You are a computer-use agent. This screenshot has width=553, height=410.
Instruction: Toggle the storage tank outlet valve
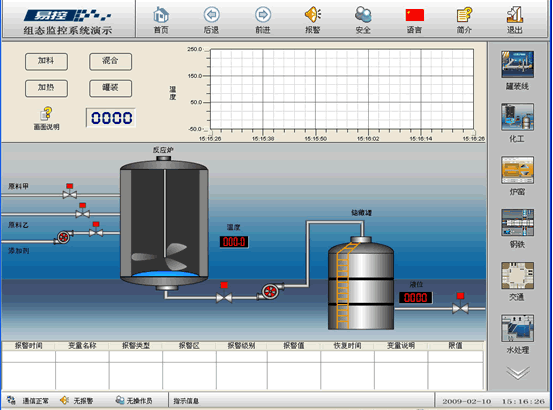[x=460, y=304]
